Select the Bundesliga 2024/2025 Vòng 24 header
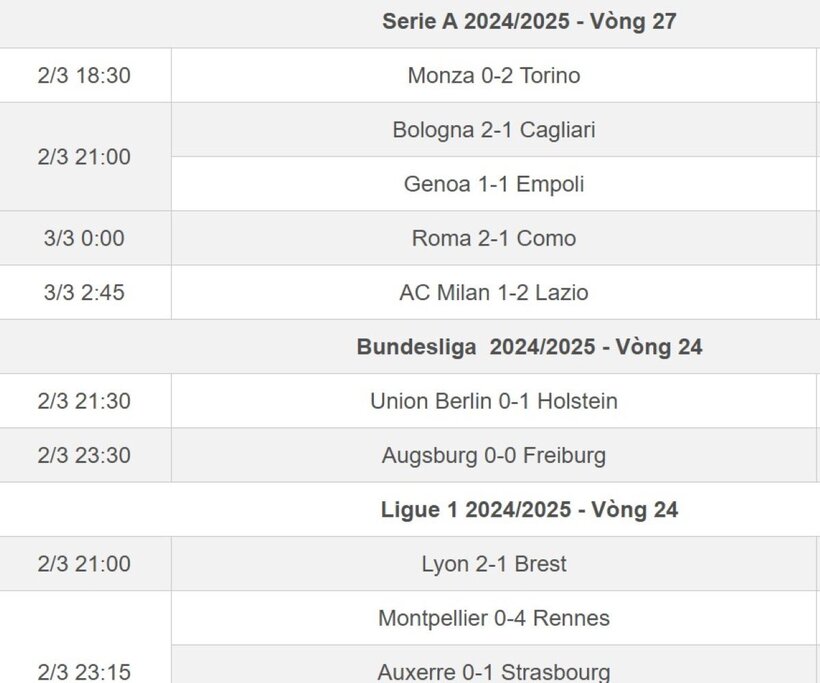This screenshot has width=820, height=683. tap(529, 347)
